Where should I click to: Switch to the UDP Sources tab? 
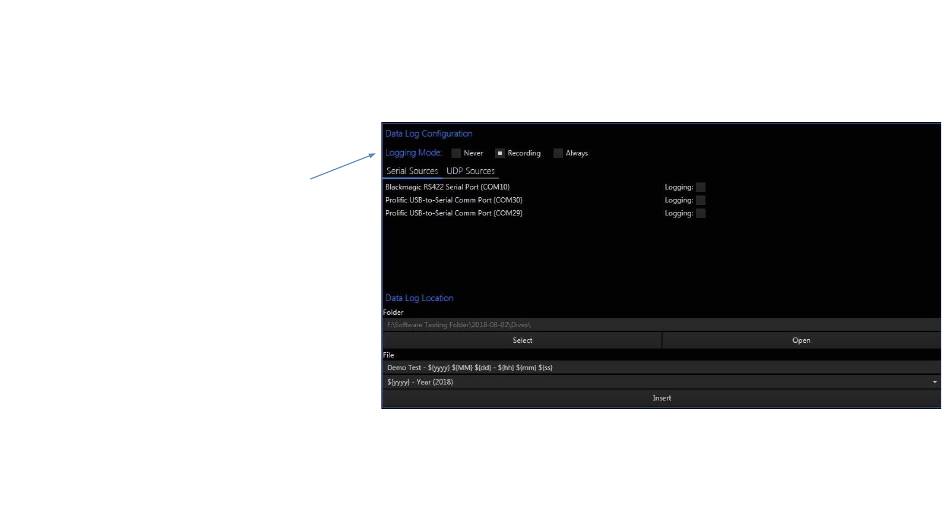point(471,171)
